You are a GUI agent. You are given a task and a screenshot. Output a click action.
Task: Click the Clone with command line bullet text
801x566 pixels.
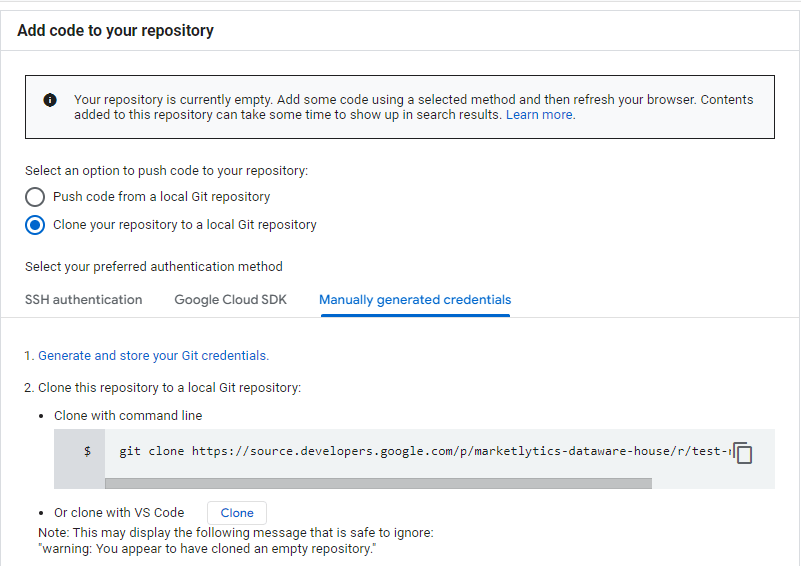(127, 415)
